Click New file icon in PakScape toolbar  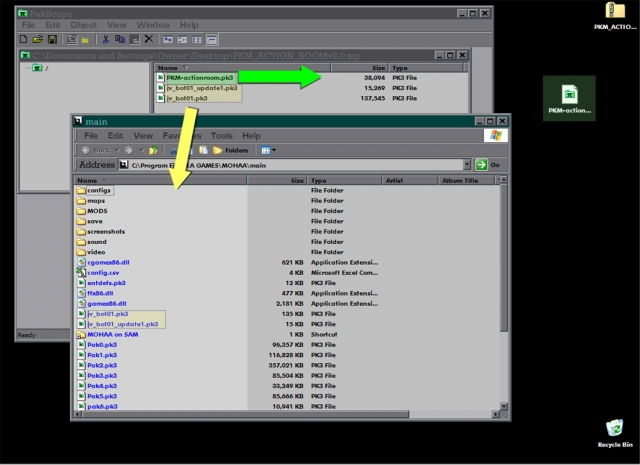[24, 39]
